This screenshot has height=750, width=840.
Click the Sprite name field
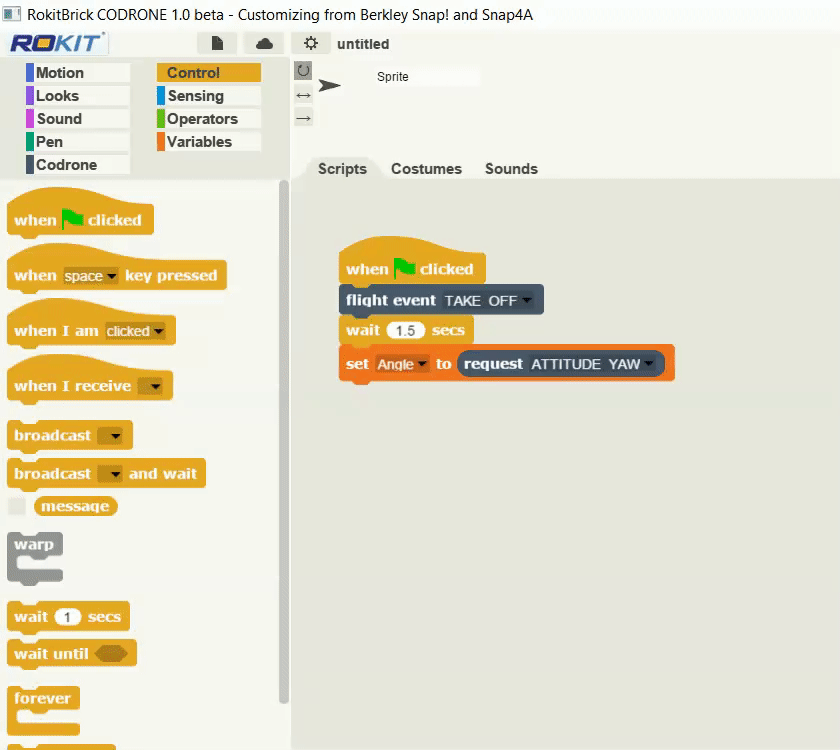(426, 77)
